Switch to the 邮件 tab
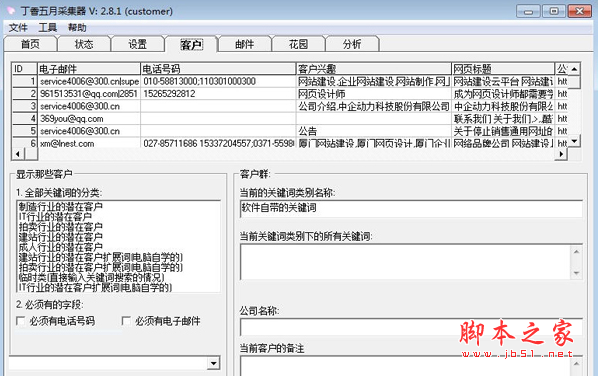 pyautogui.click(x=244, y=44)
